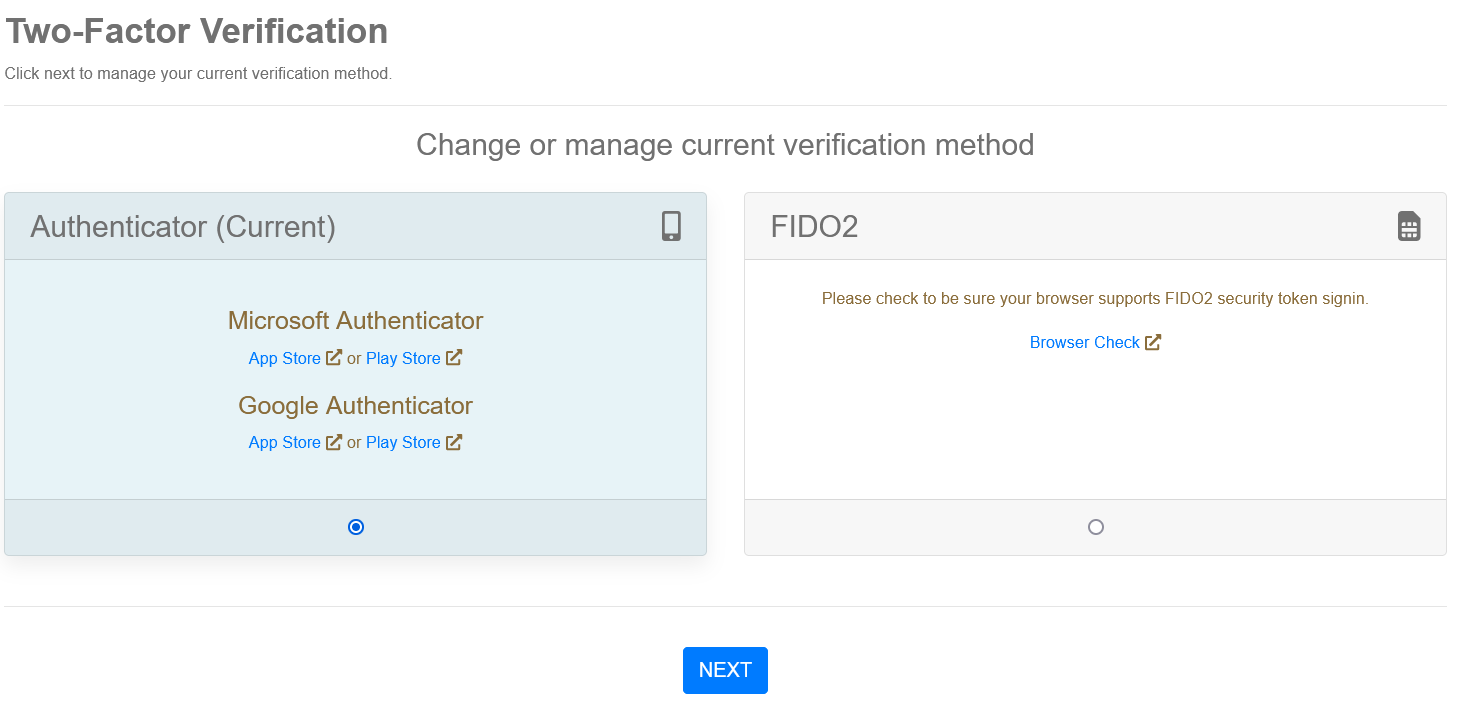Click external-link icon after Google App Store

tap(334, 442)
